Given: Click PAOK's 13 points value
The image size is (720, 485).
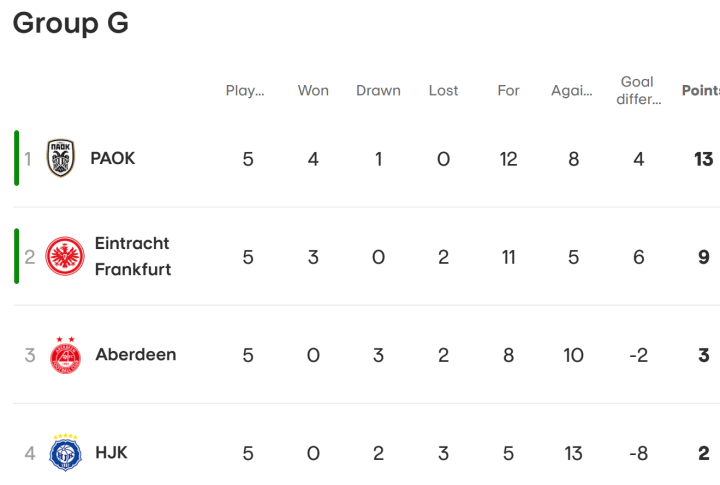Looking at the screenshot, I should pos(703,159).
